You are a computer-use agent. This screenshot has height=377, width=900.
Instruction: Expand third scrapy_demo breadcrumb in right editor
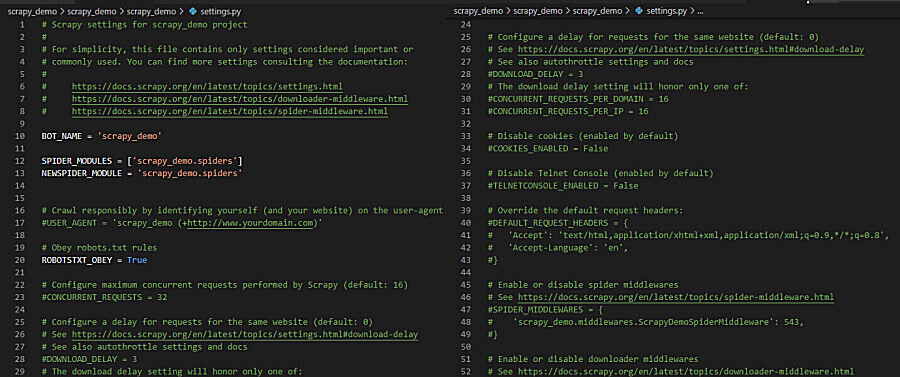pyautogui.click(x=599, y=11)
